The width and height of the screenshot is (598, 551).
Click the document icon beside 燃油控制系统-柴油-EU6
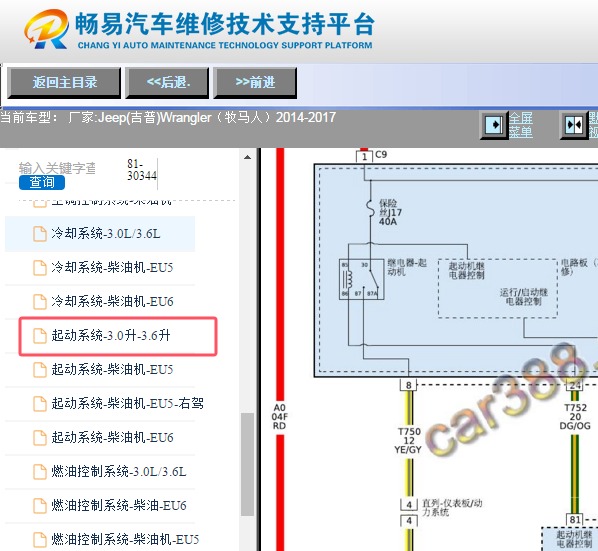coord(40,506)
